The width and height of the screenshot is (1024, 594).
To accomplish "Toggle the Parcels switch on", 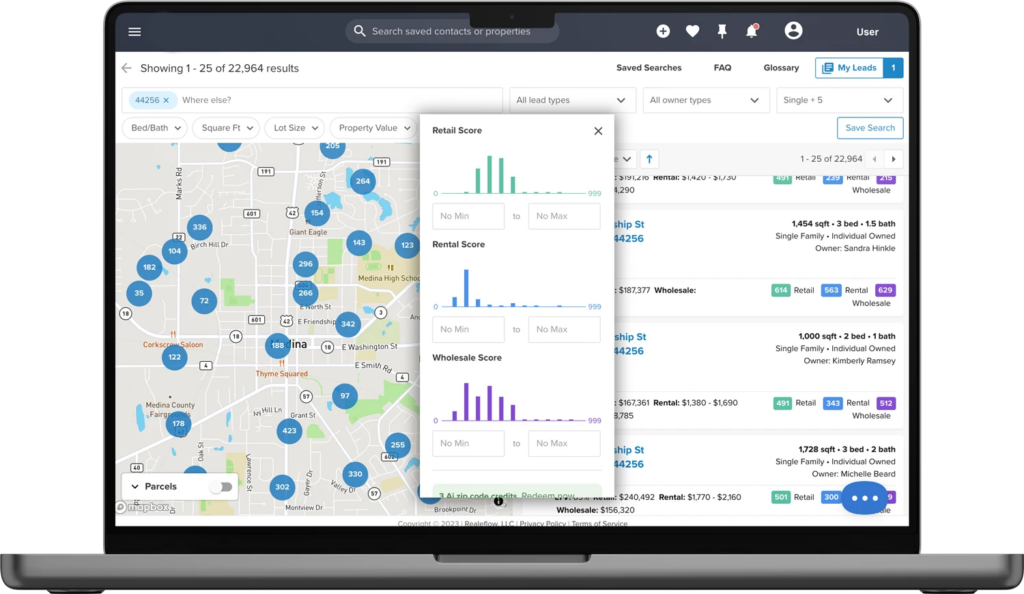I will point(221,487).
